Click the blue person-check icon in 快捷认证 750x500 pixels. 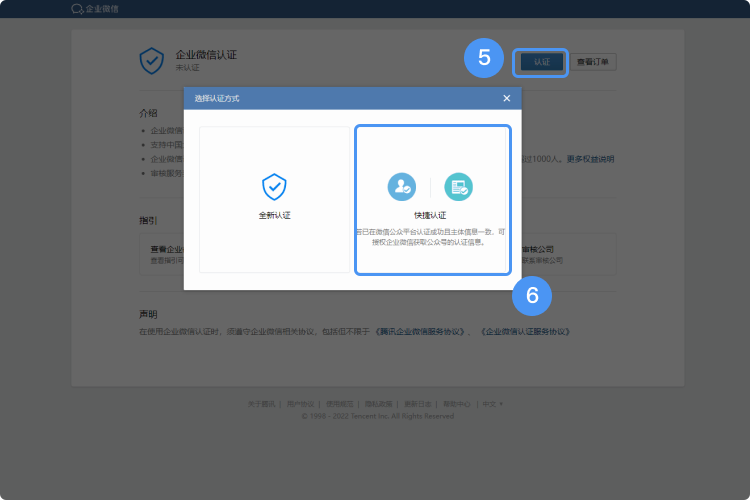pos(402,187)
